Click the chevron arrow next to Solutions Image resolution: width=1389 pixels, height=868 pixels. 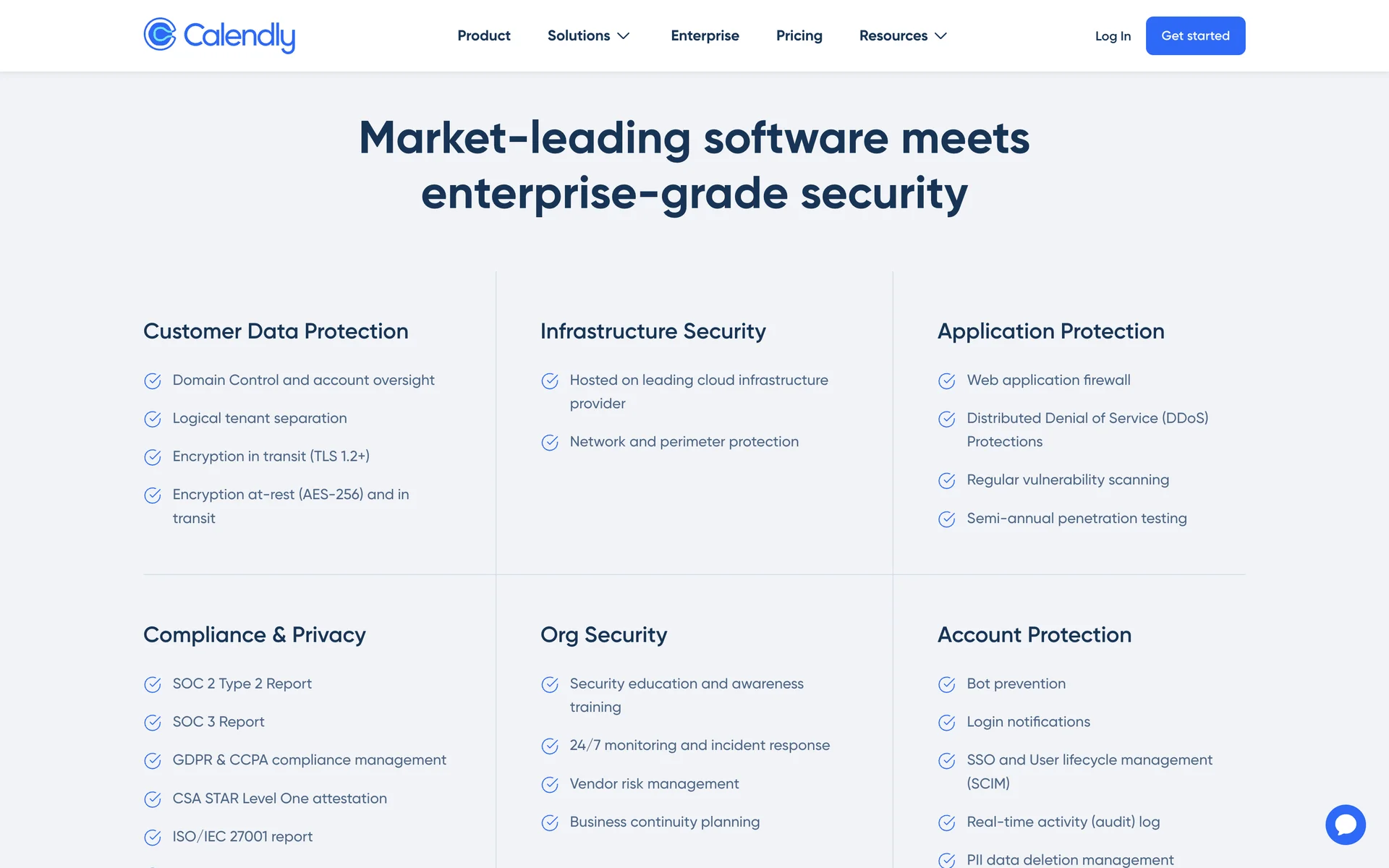click(x=624, y=36)
